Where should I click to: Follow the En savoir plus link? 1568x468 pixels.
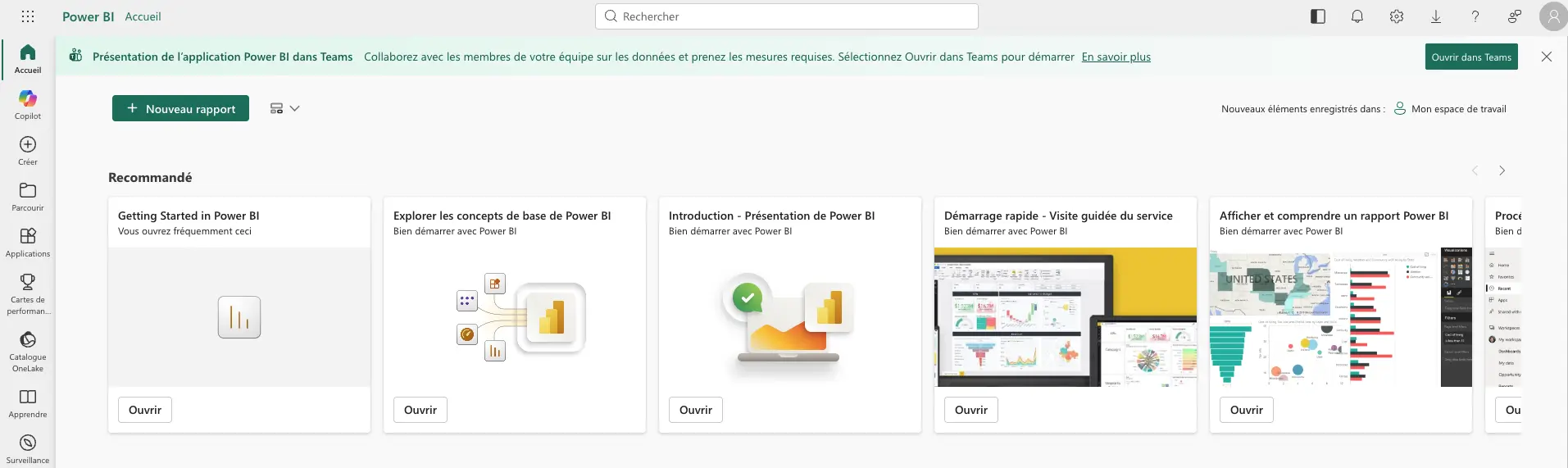tap(1116, 57)
